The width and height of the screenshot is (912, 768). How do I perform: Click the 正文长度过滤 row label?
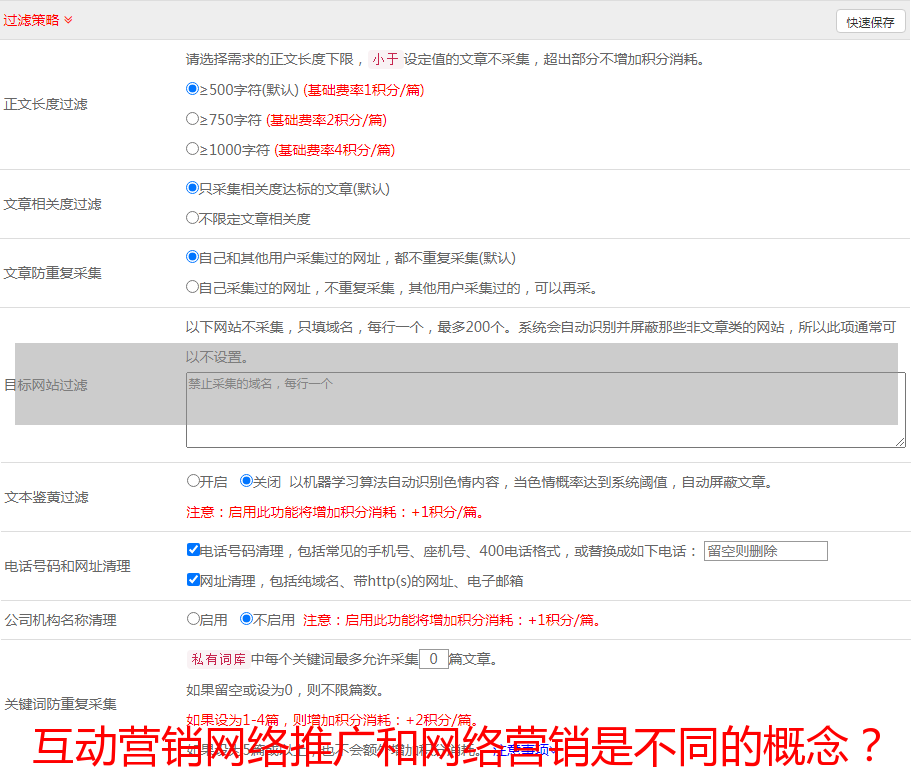click(x=45, y=104)
